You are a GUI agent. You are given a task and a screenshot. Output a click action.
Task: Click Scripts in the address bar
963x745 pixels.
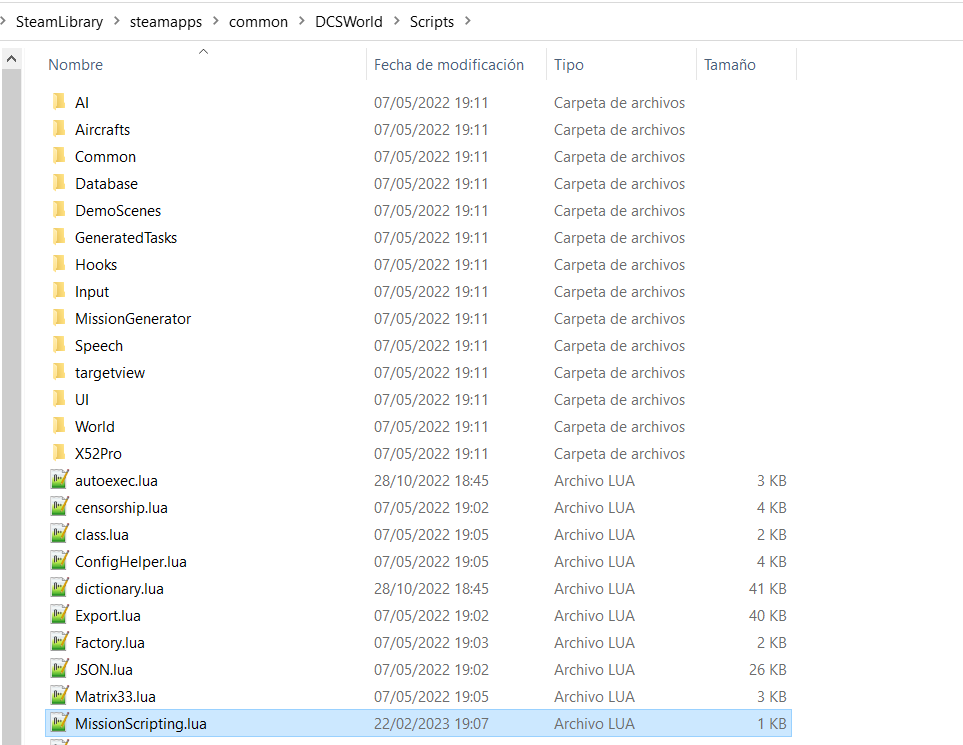[x=432, y=21]
